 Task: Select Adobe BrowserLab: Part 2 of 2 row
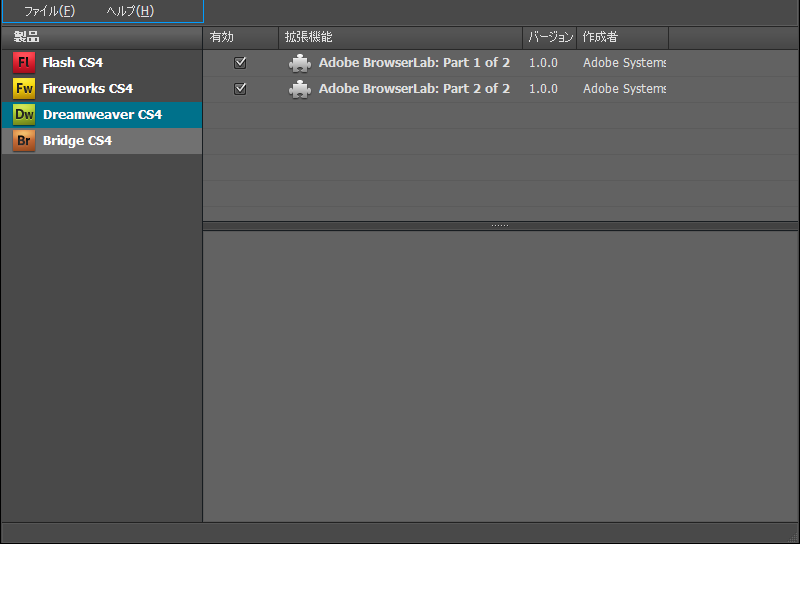pos(501,89)
